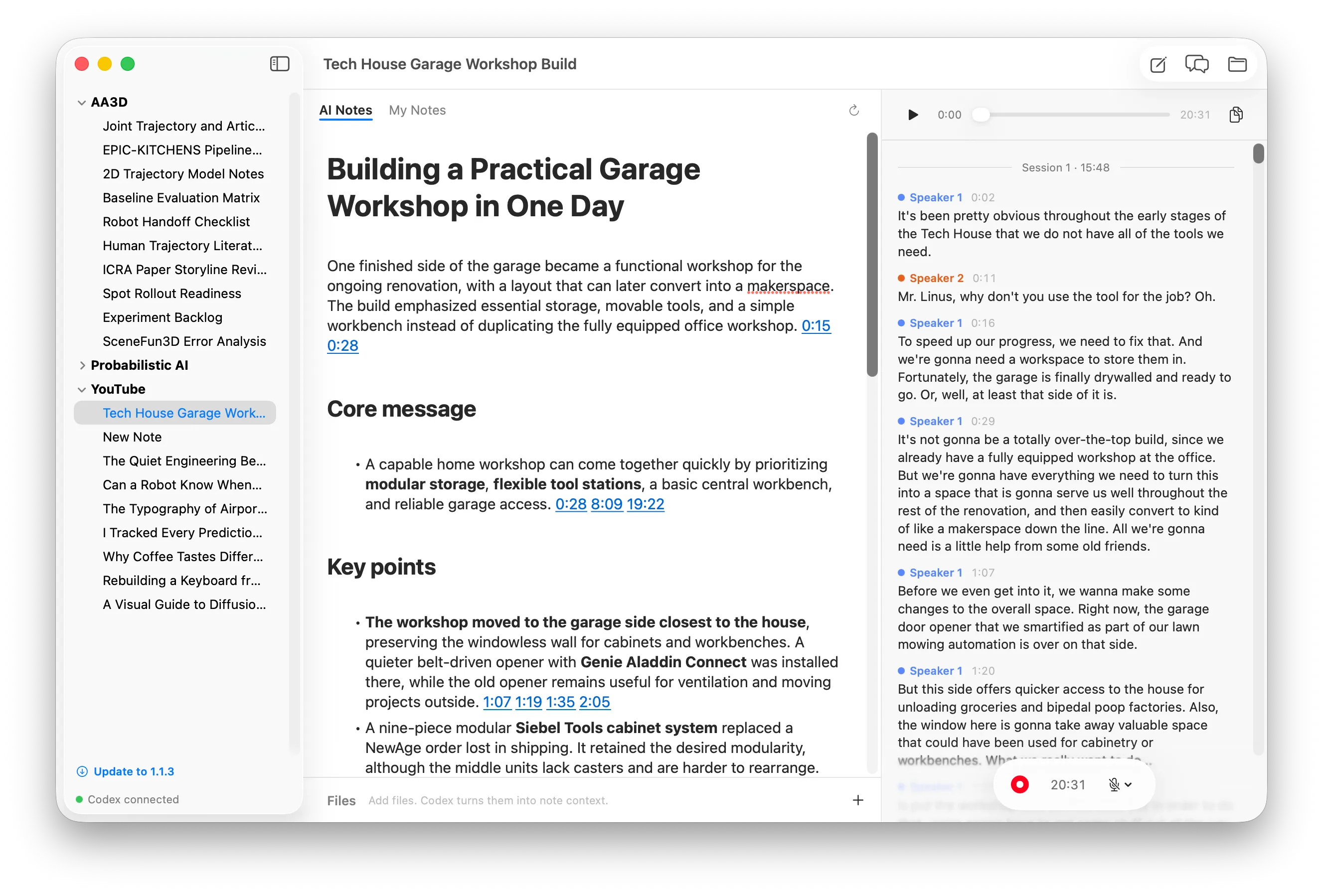This screenshot has width=1323, height=896.
Task: Click the 20:31 total duration label
Action: pyautogui.click(x=1194, y=115)
